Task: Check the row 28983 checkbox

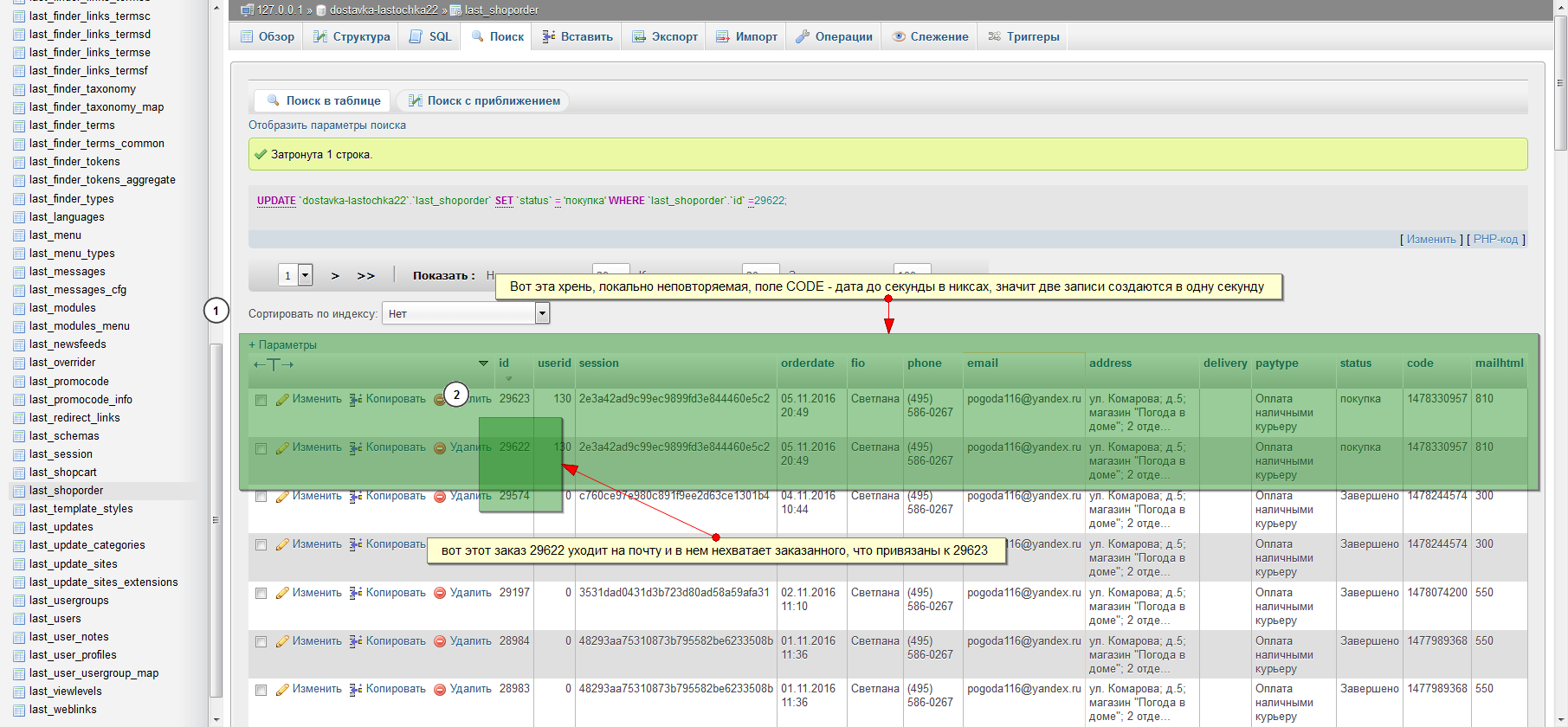Action: coord(261,690)
